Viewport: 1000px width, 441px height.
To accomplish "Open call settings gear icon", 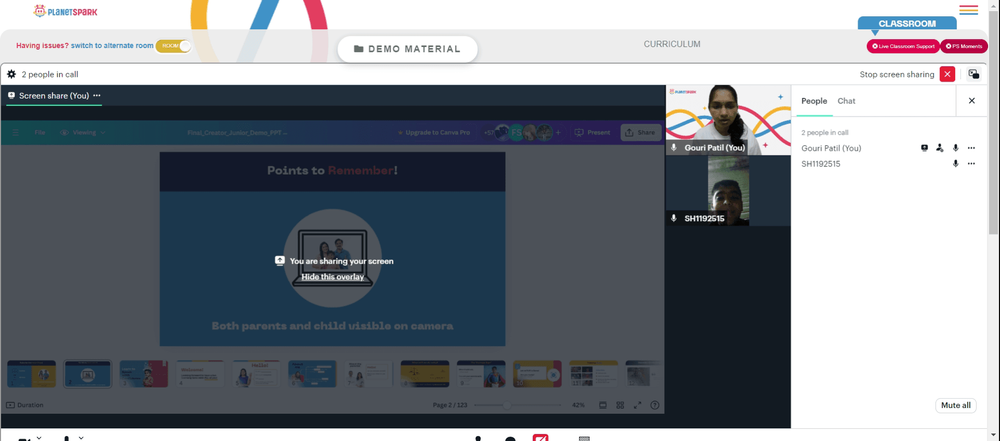I will (11, 74).
